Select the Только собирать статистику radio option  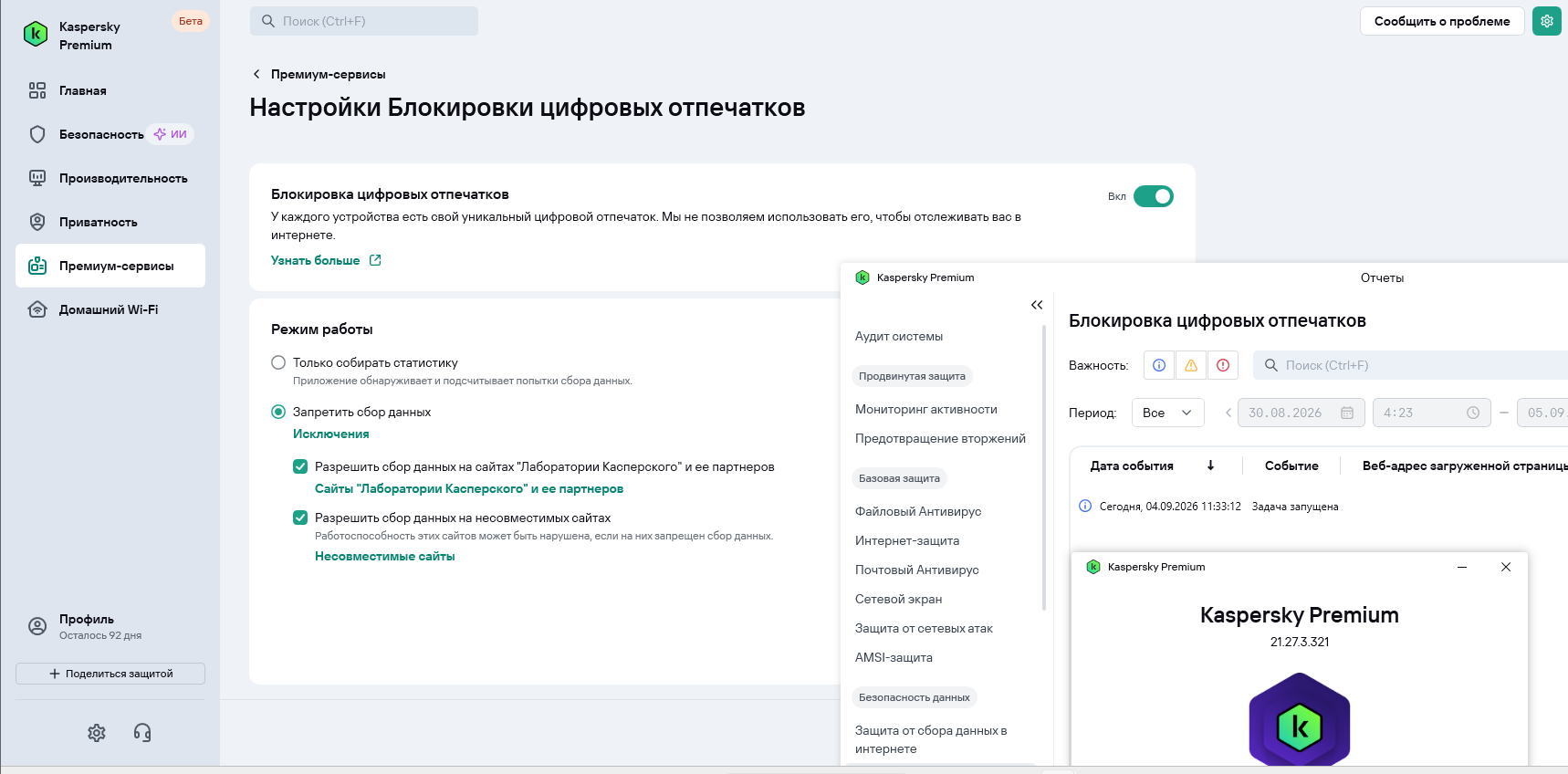(278, 362)
